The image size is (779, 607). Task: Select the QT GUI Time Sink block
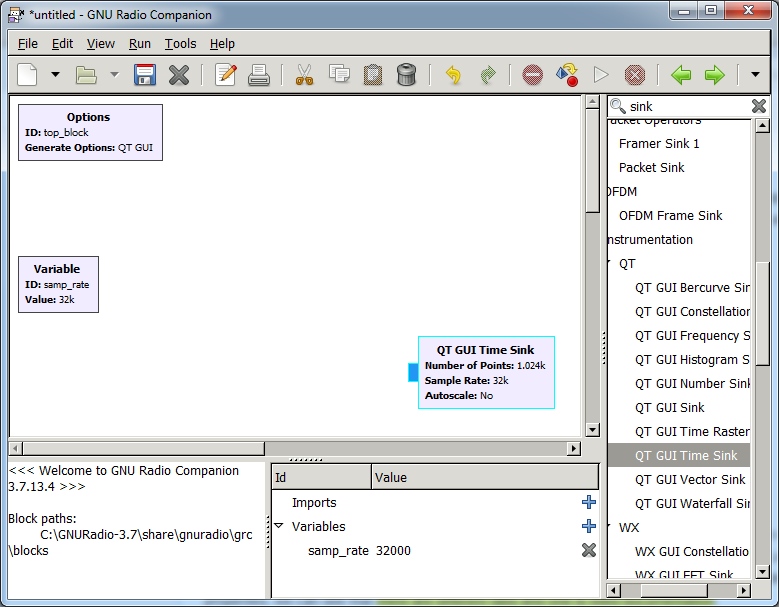pyautogui.click(x=486, y=373)
